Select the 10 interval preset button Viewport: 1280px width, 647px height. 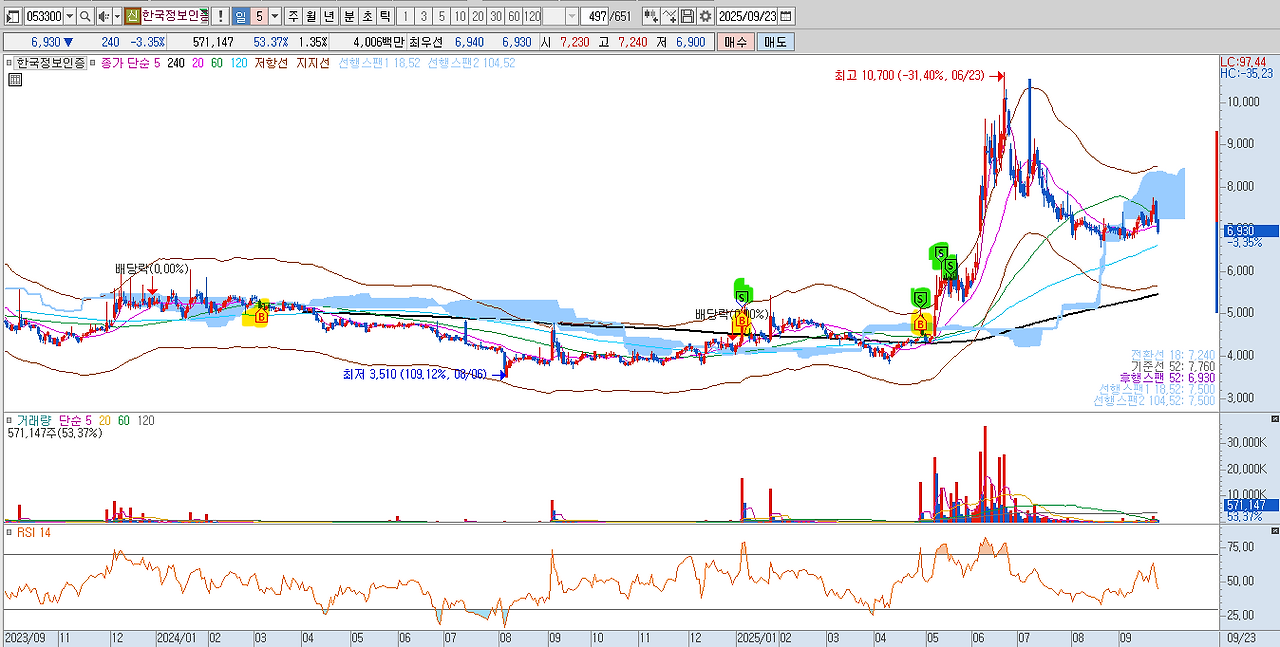(x=459, y=16)
